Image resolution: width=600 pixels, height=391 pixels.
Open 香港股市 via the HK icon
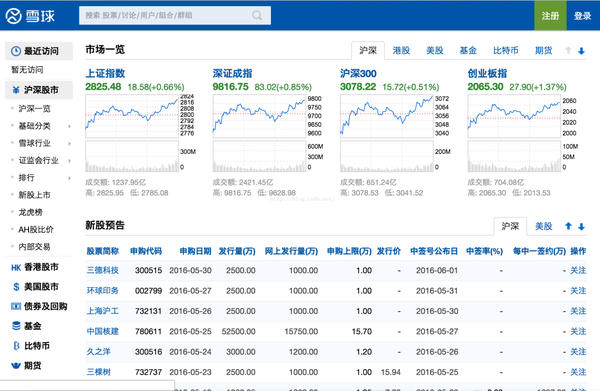point(16,267)
